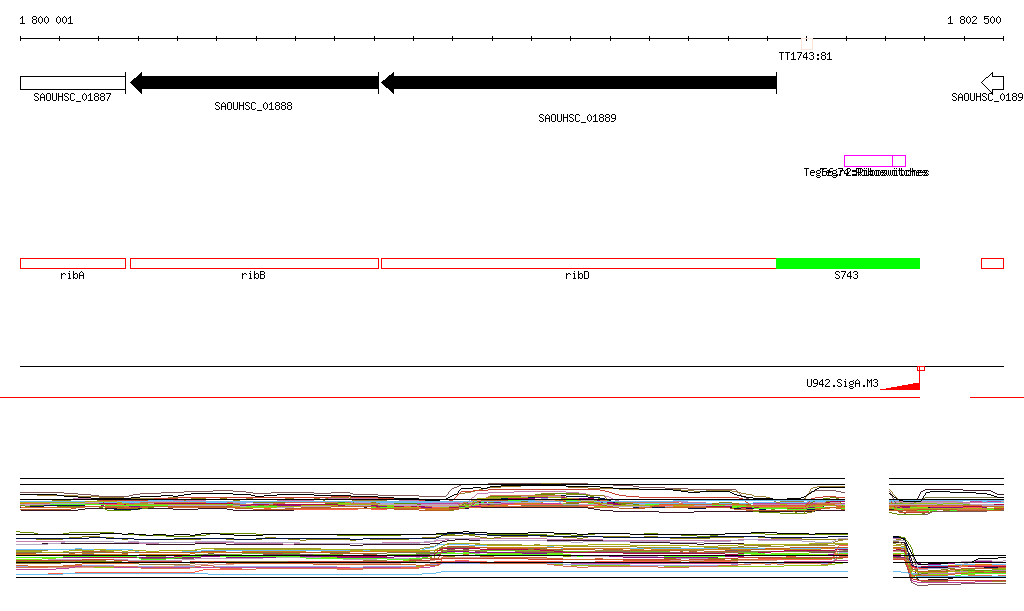This screenshot has width=1024, height=611.
Task: Select the small white arrow gene at right
Action: point(992,82)
